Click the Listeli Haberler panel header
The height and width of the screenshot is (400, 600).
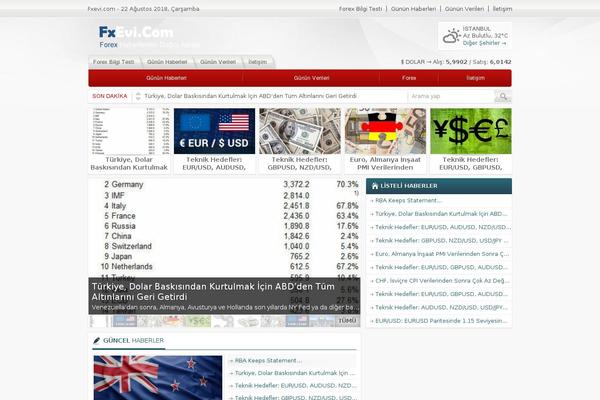[439, 186]
